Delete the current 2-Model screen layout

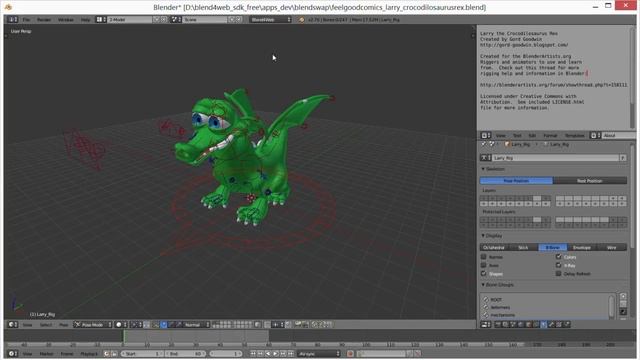(163, 19)
